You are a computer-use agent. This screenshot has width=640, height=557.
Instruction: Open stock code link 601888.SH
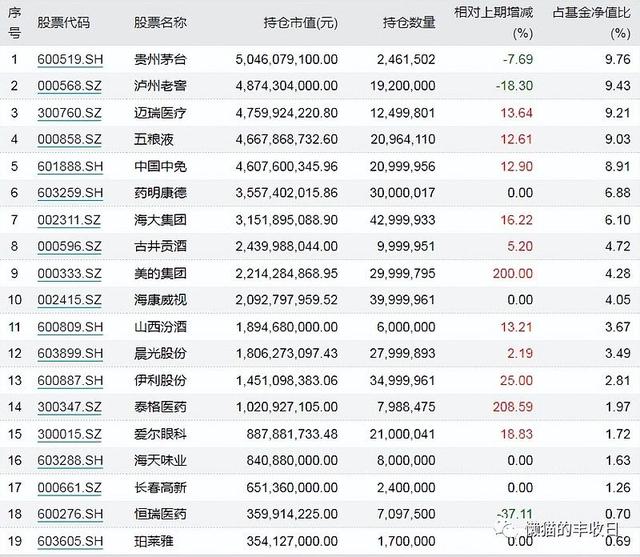tap(70, 167)
